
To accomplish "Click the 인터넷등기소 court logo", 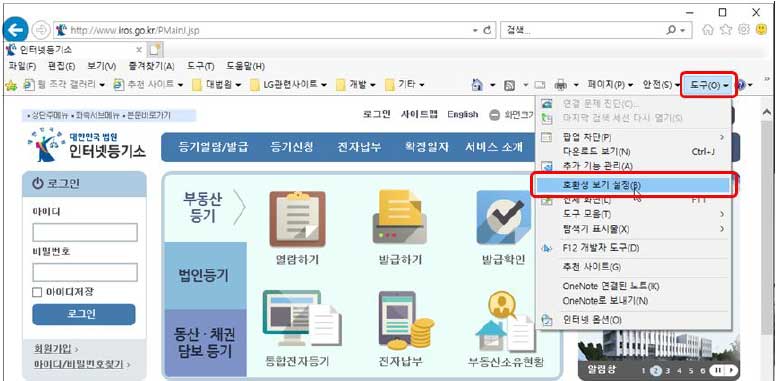I will pyautogui.click(x=87, y=145).
